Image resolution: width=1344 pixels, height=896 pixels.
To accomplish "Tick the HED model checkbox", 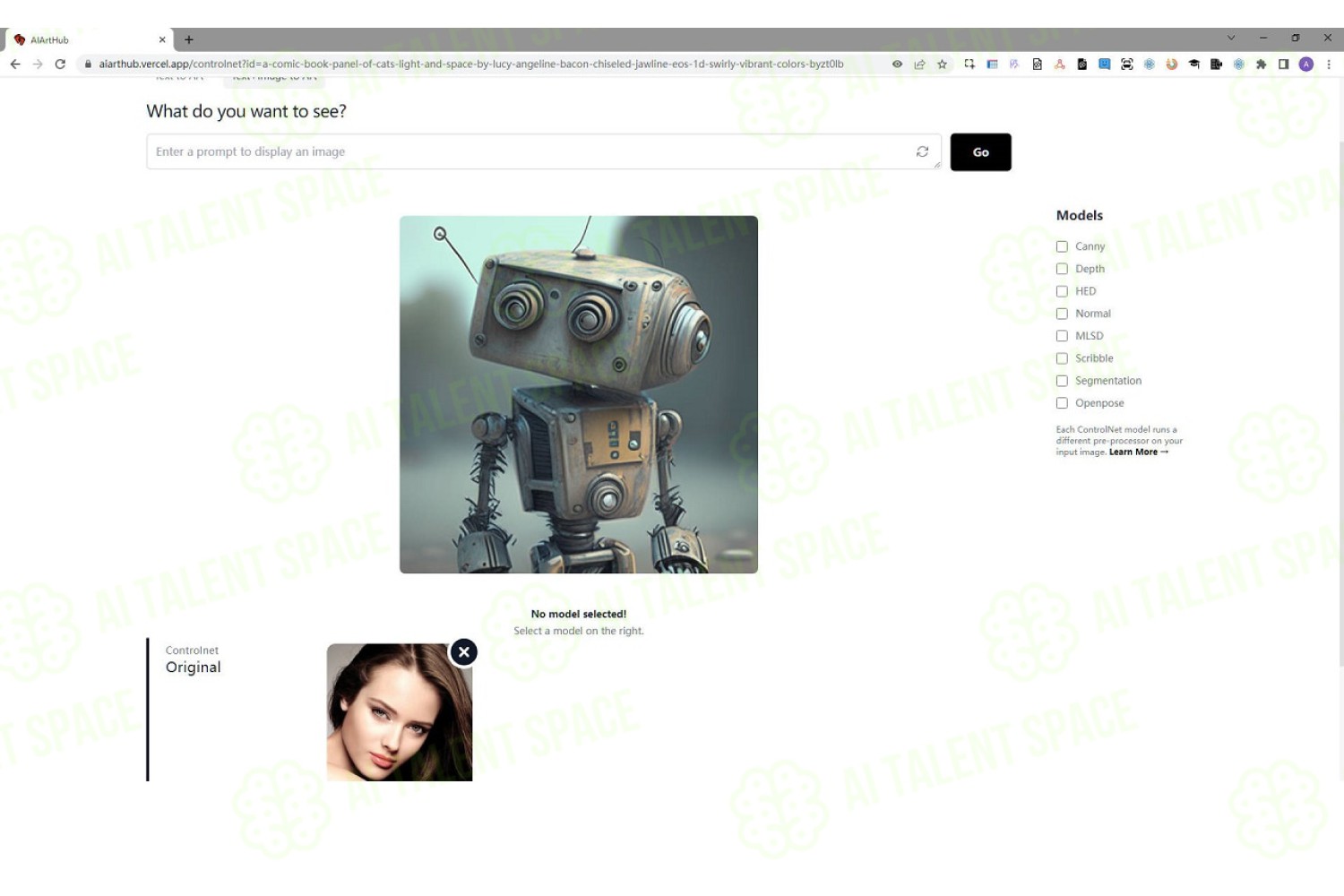I will click(1062, 291).
